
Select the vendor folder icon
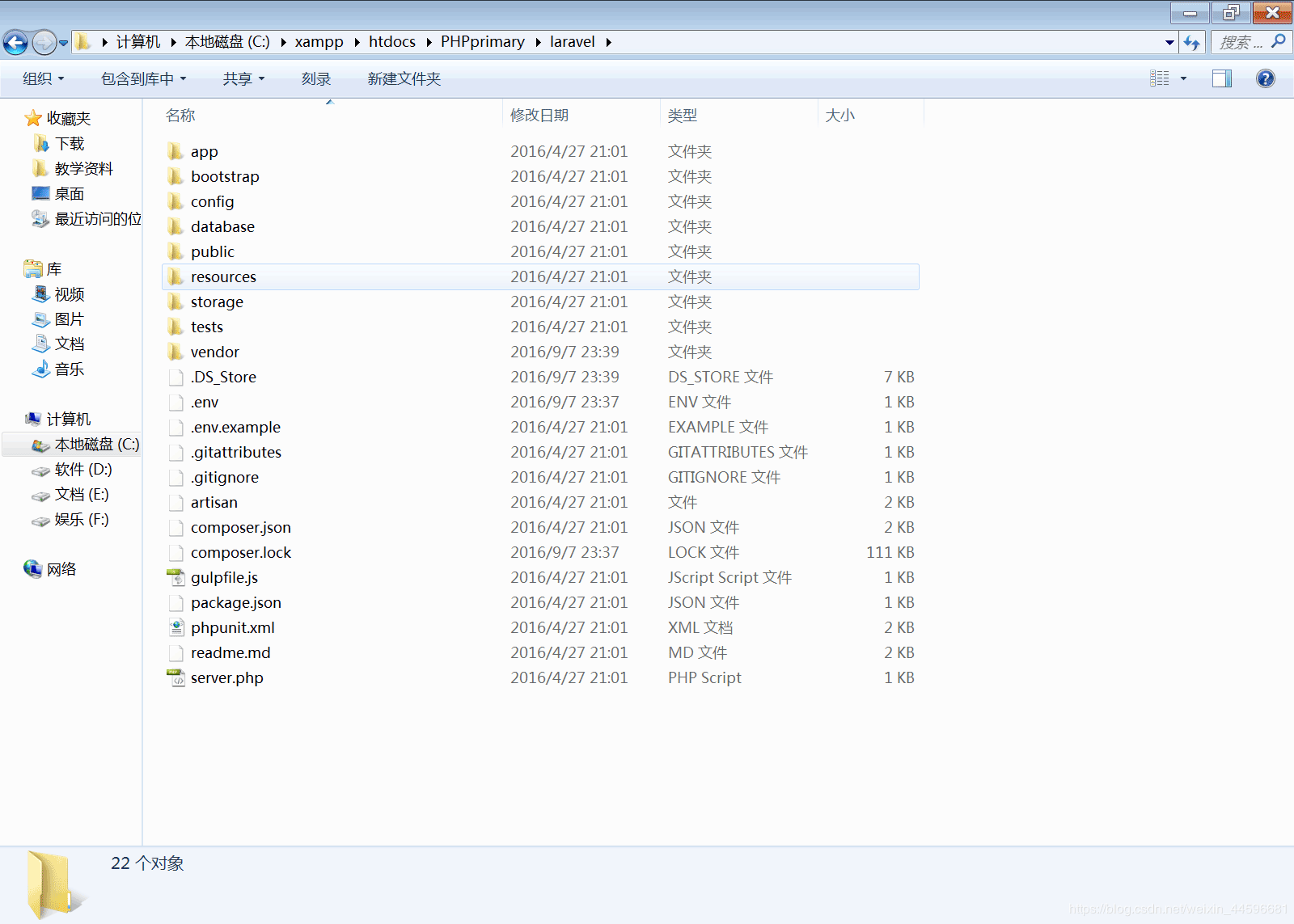pyautogui.click(x=175, y=352)
